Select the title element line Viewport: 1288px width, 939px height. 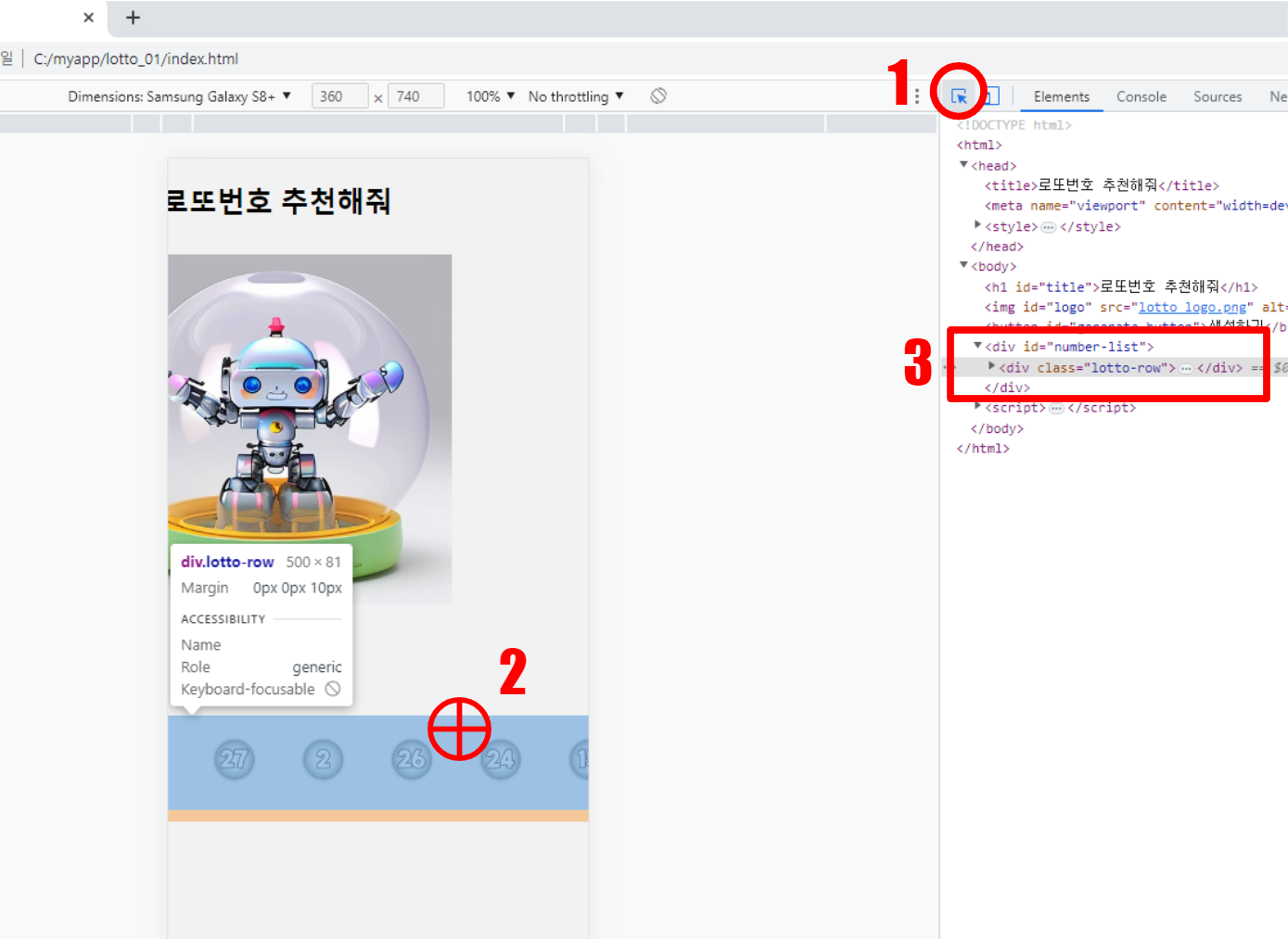(x=1102, y=185)
